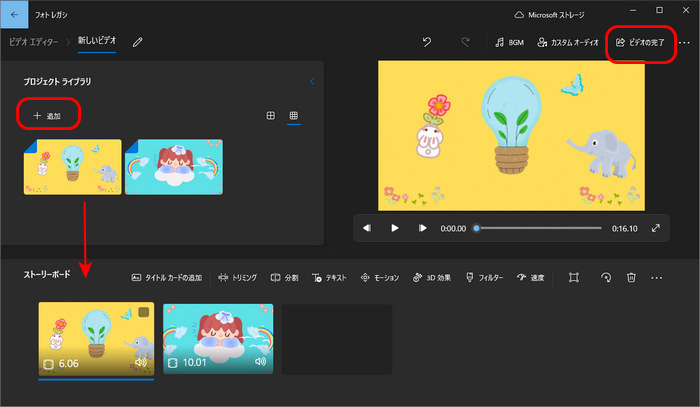Click the 0:16.10 total duration text
The image size is (700, 407).
[x=625, y=228]
